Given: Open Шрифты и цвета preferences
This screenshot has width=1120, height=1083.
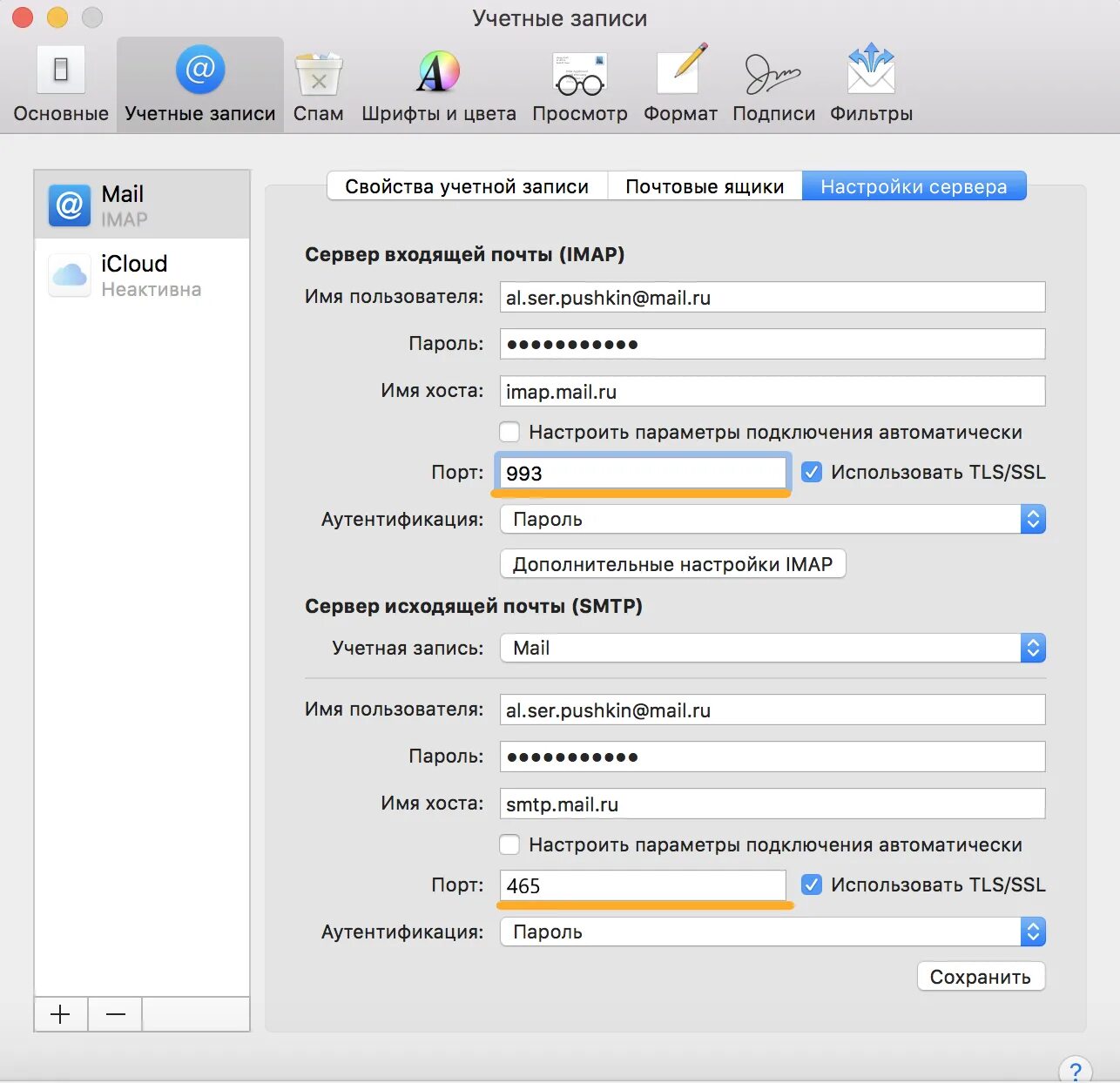Looking at the screenshot, I should [x=438, y=85].
